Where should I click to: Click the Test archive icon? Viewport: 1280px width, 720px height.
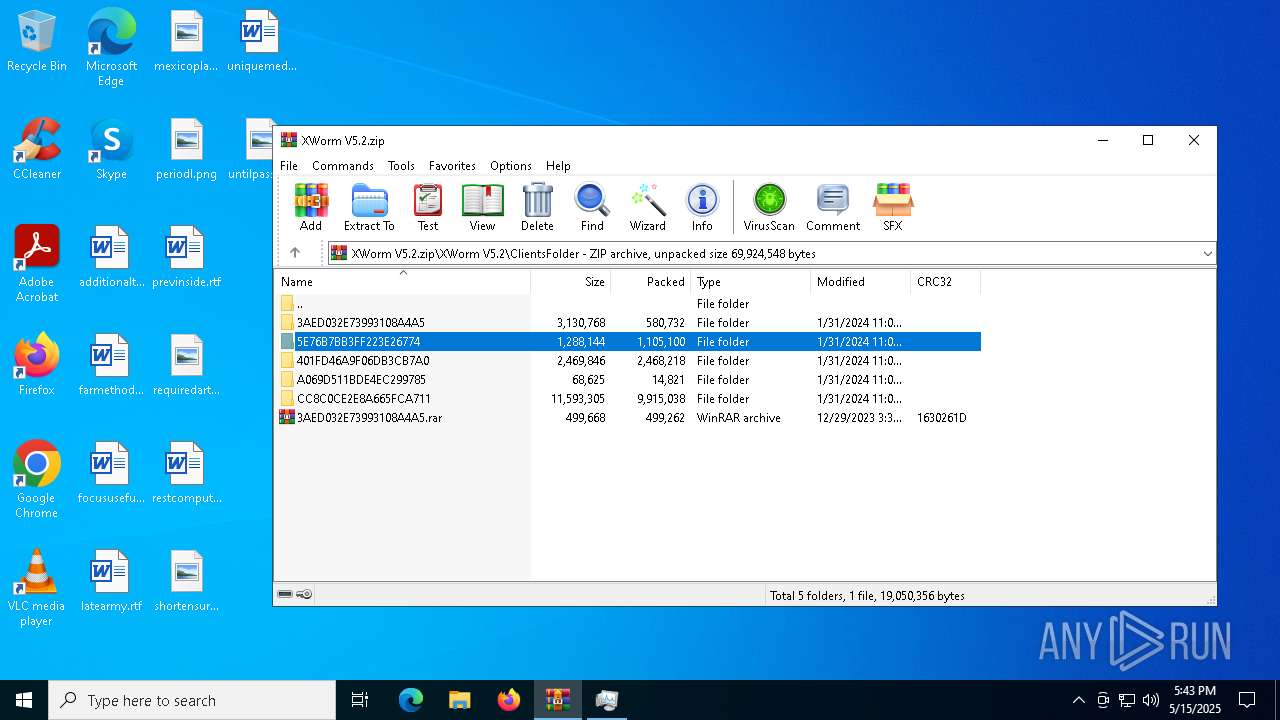[428, 208]
